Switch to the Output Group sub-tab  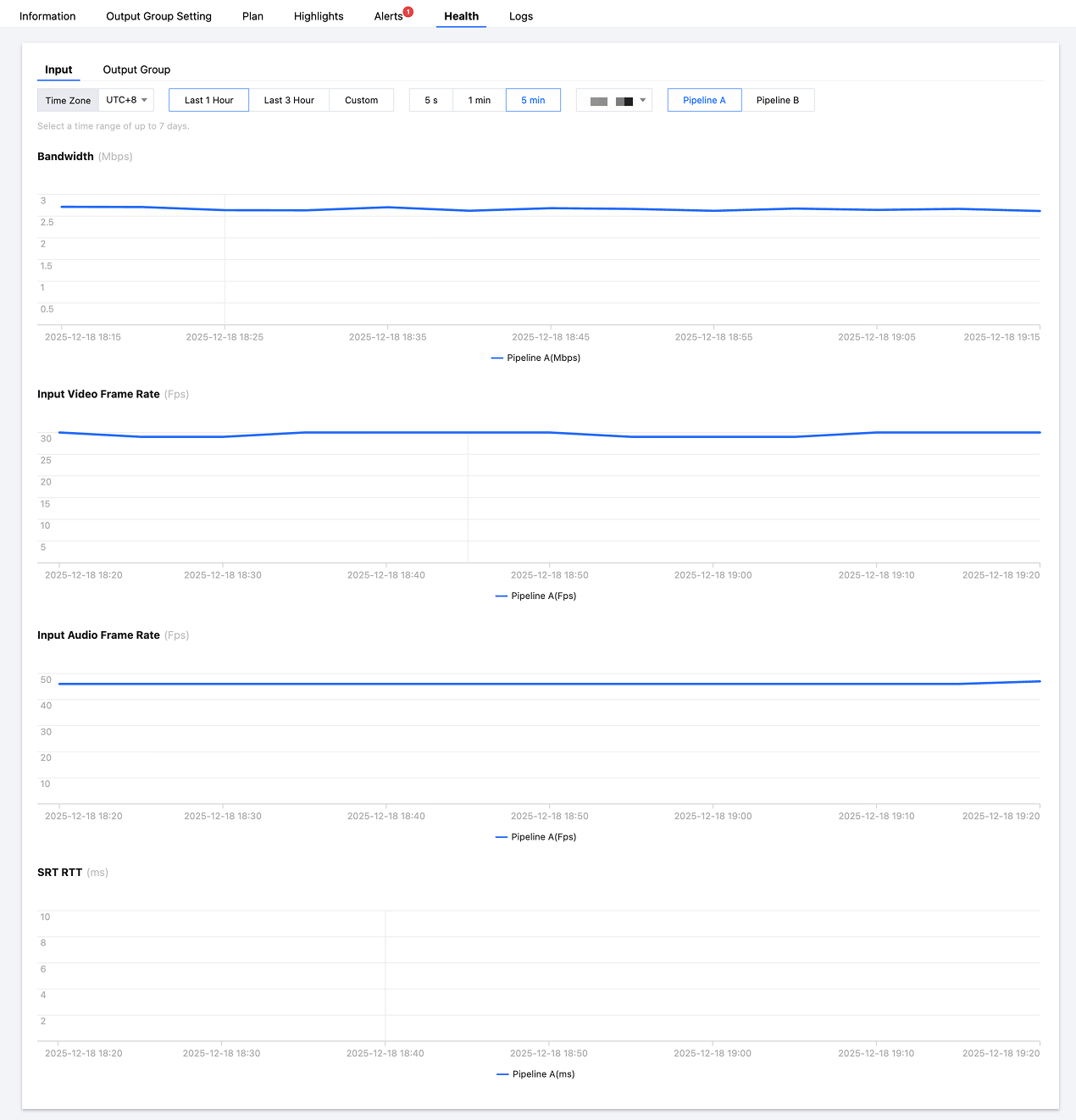point(136,69)
